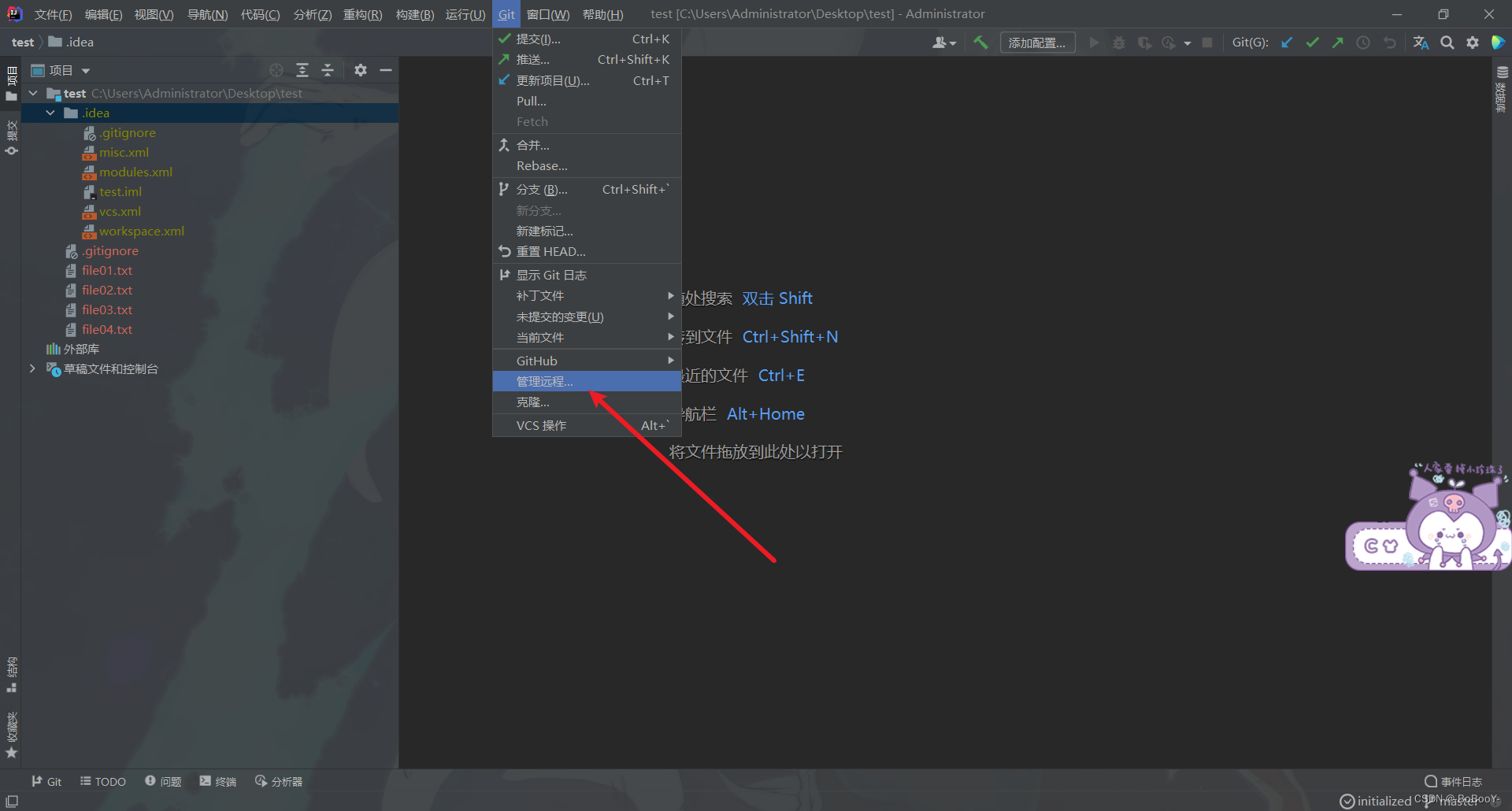This screenshot has width=1512, height=811.
Task: Open search everywhere magnifier icon
Action: (x=1447, y=43)
